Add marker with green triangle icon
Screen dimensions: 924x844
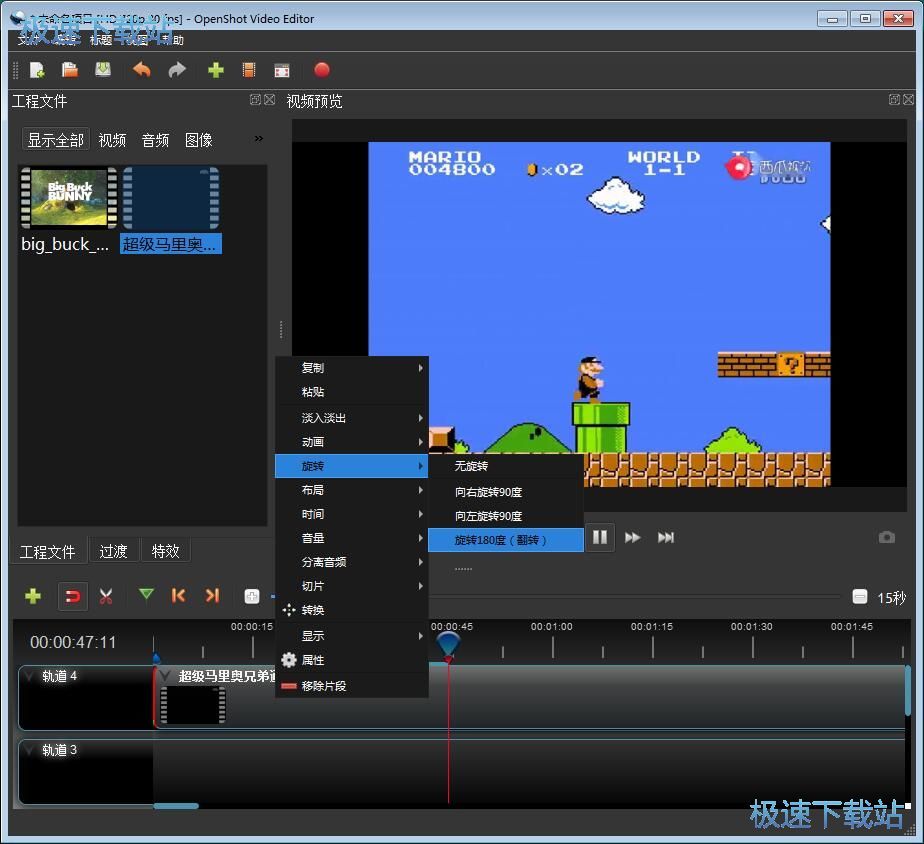(x=146, y=595)
